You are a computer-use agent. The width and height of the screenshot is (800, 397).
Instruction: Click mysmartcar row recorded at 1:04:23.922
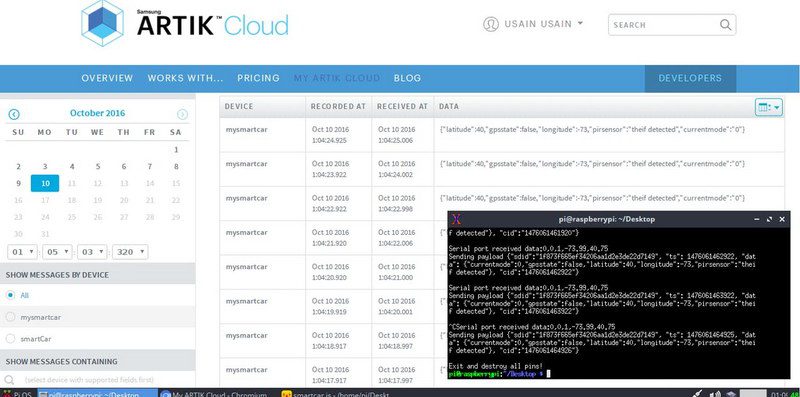[x=502, y=169]
